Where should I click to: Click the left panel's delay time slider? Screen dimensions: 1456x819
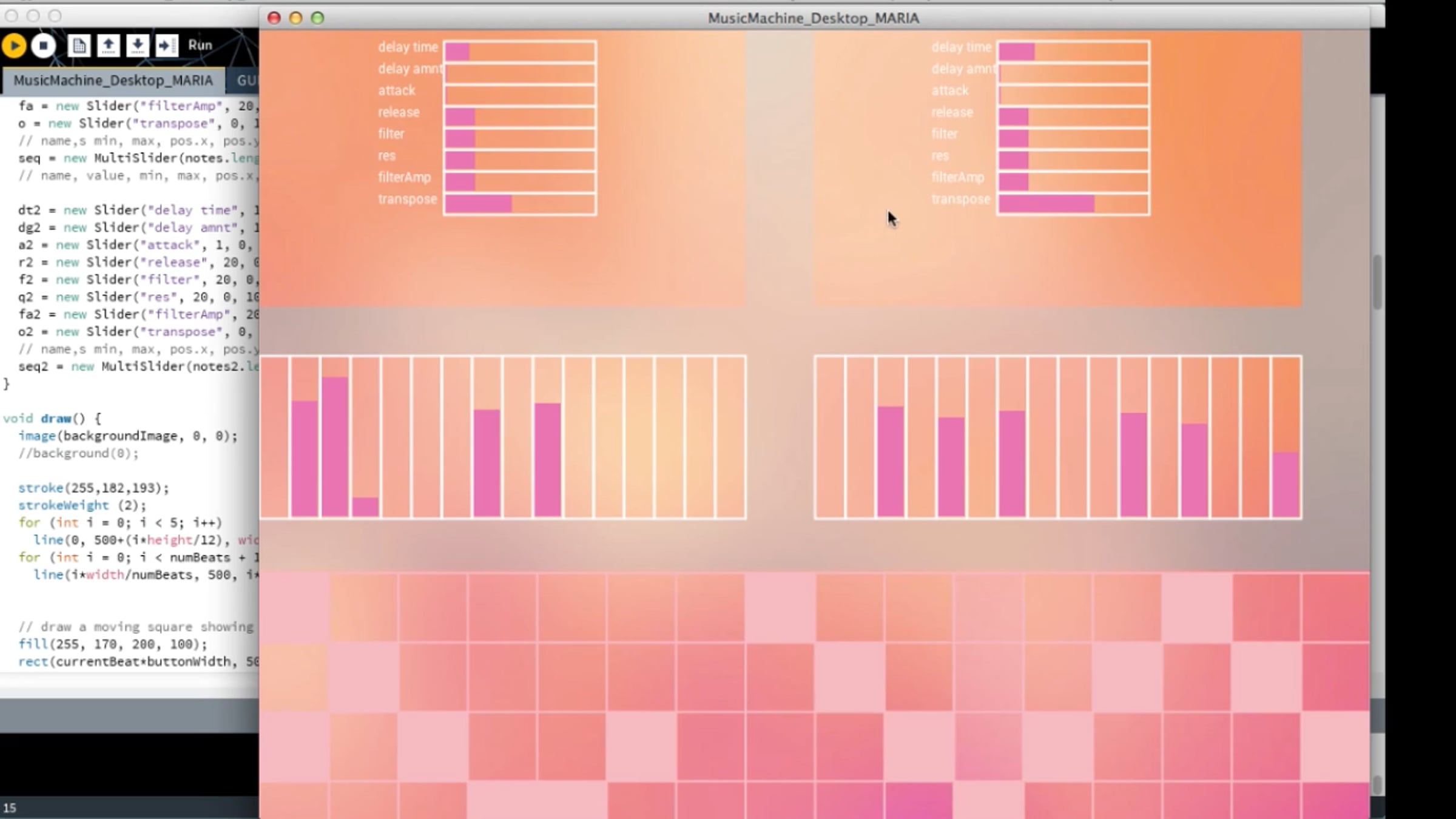(520, 52)
